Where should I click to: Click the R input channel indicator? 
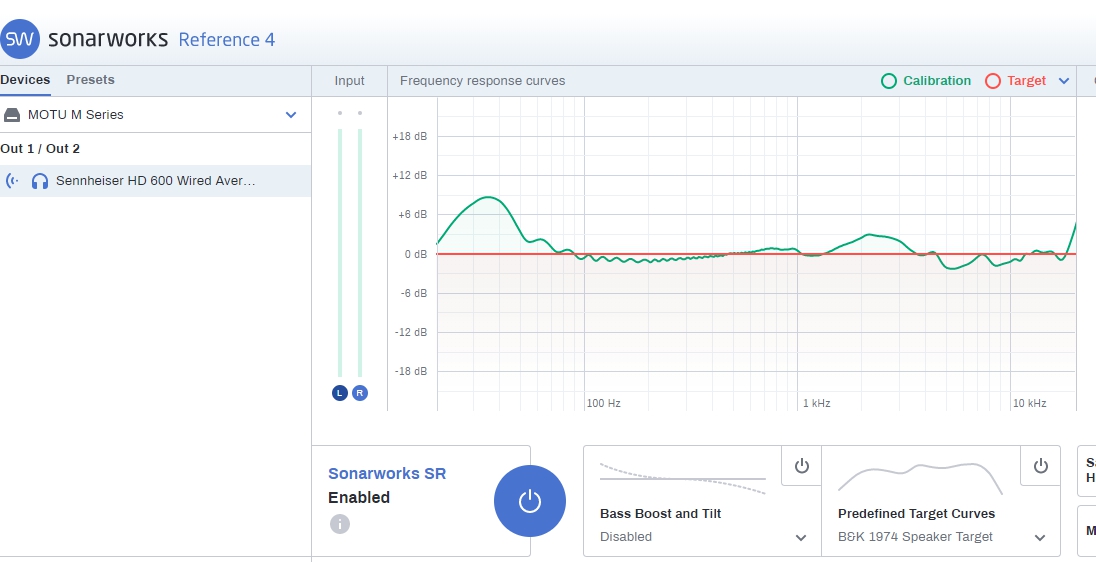(360, 393)
